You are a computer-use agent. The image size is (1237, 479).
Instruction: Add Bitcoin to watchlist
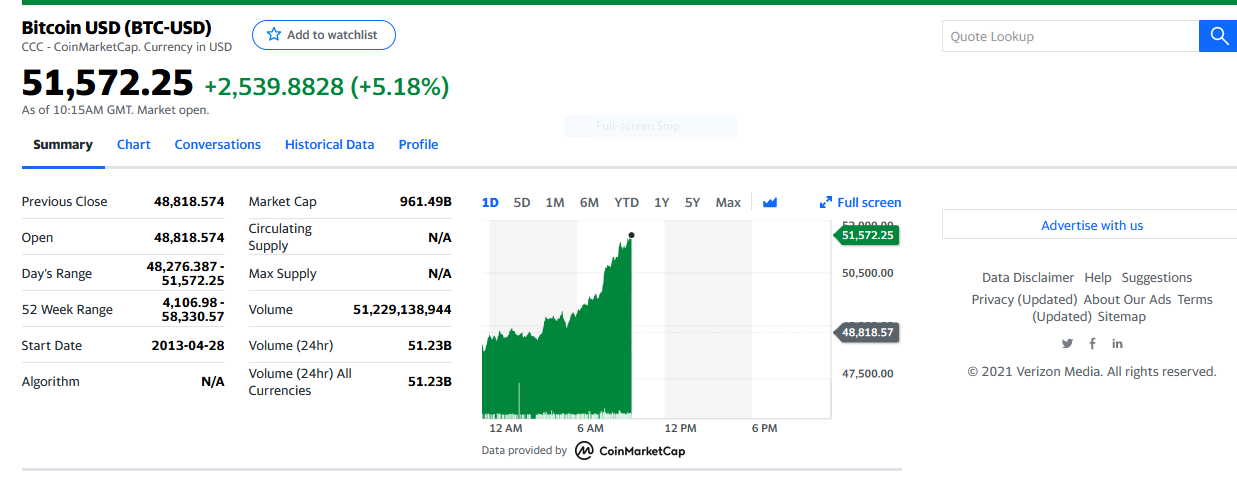(x=324, y=35)
